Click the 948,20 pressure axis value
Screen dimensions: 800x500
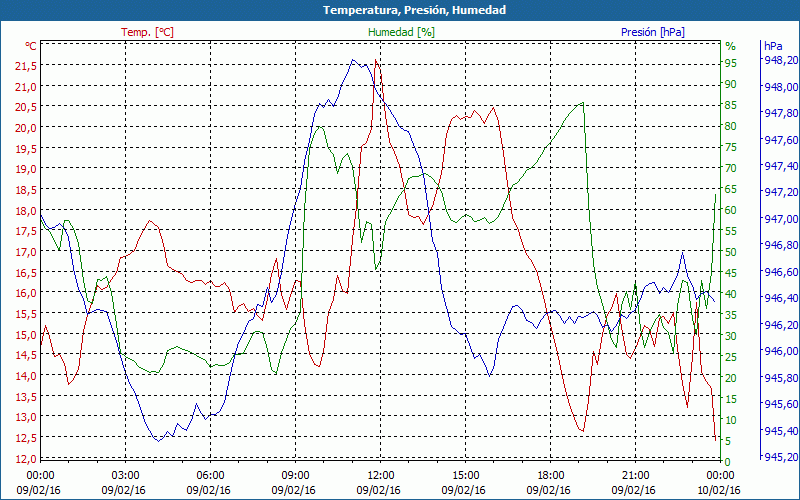click(x=781, y=60)
